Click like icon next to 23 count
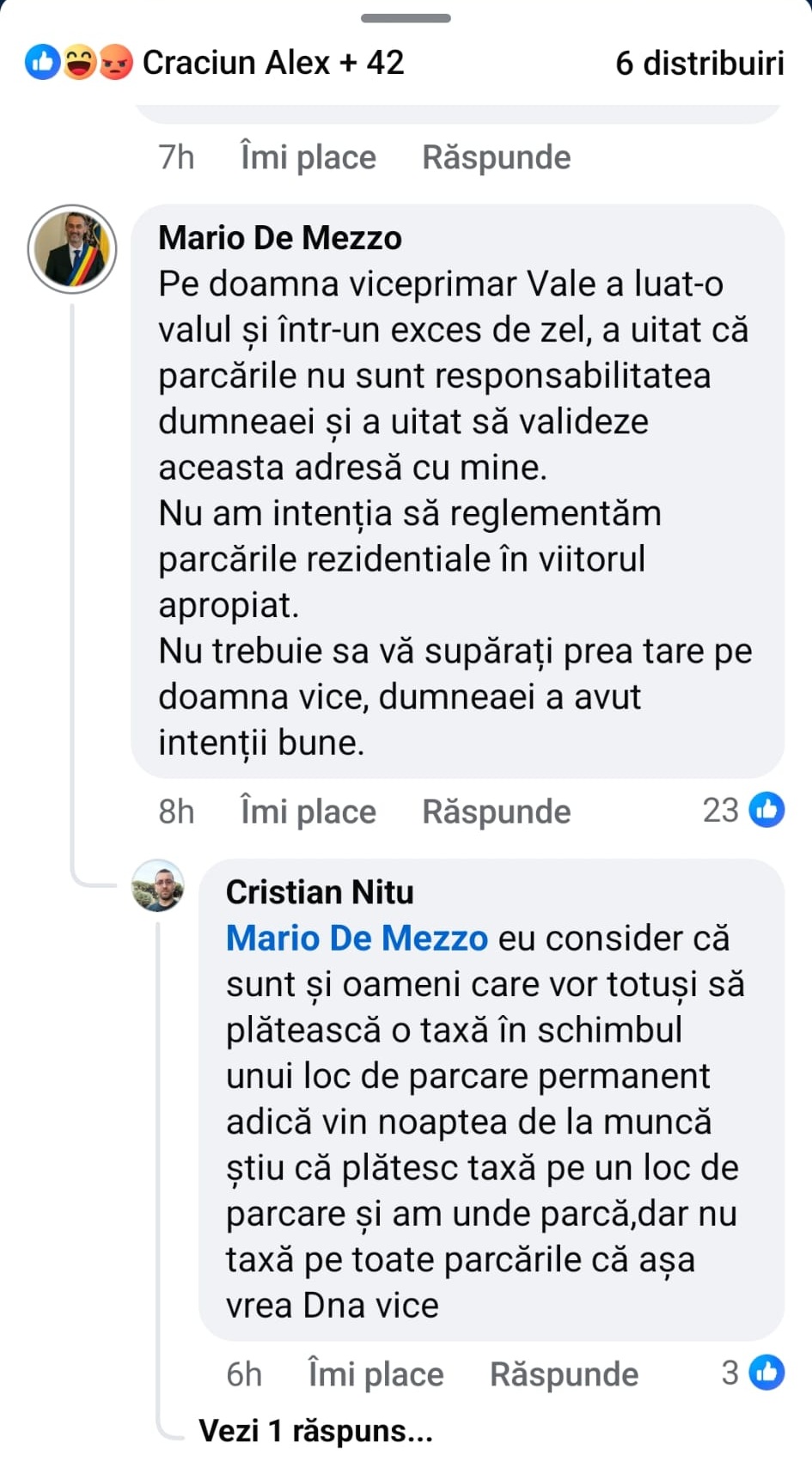 pos(766,810)
